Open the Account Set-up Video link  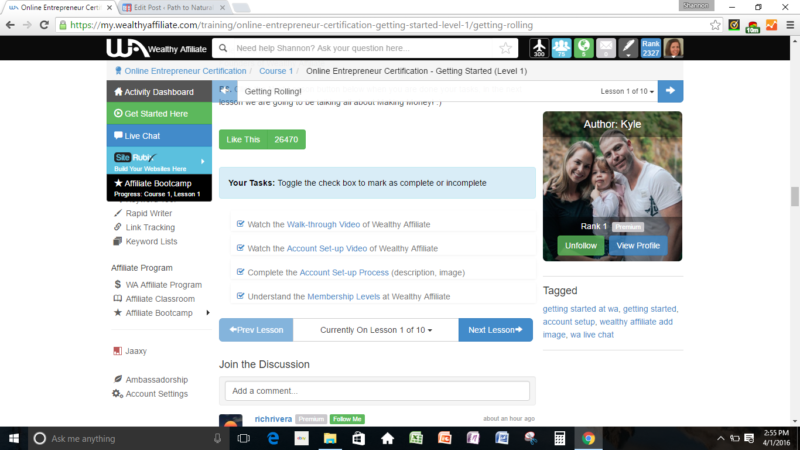pos(327,248)
